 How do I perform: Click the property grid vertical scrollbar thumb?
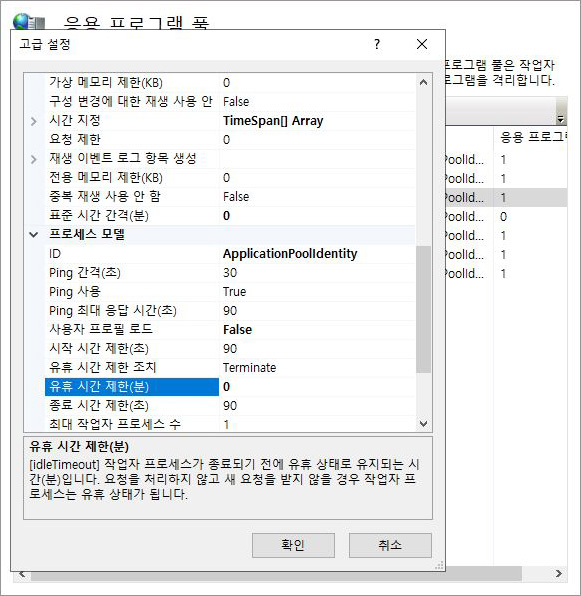(423, 309)
